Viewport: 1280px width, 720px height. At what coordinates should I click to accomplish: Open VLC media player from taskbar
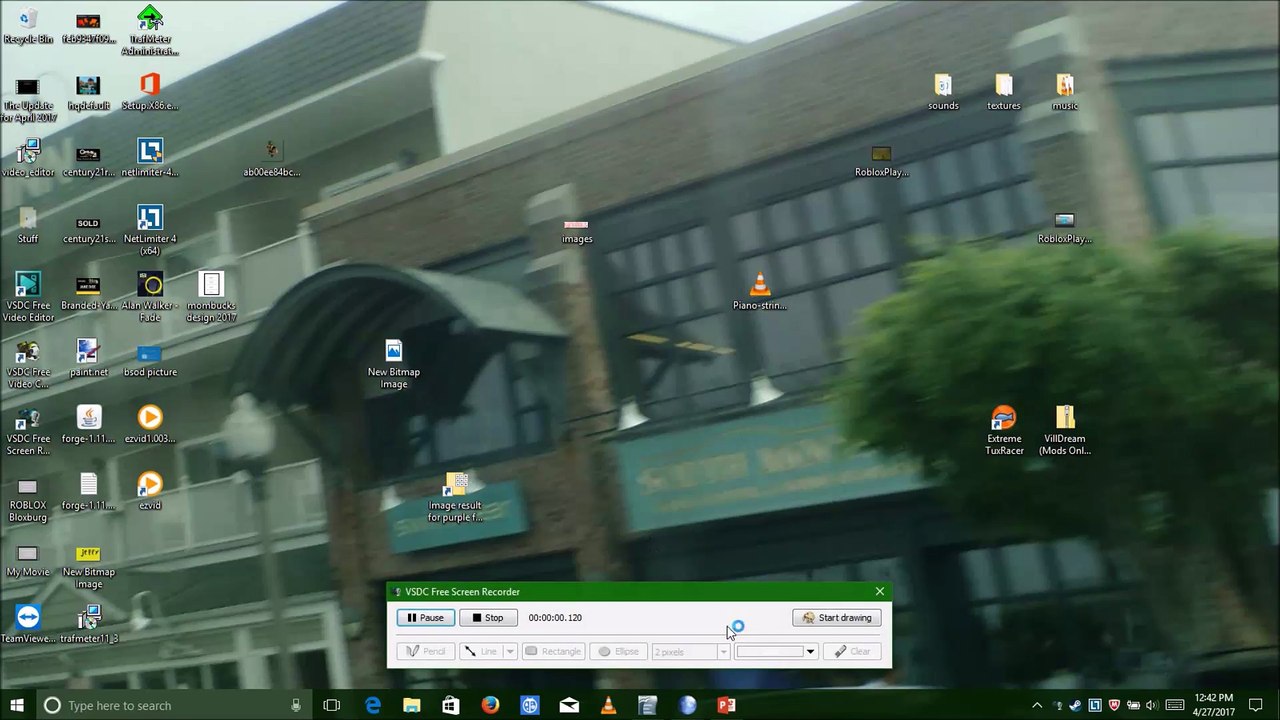tap(608, 705)
